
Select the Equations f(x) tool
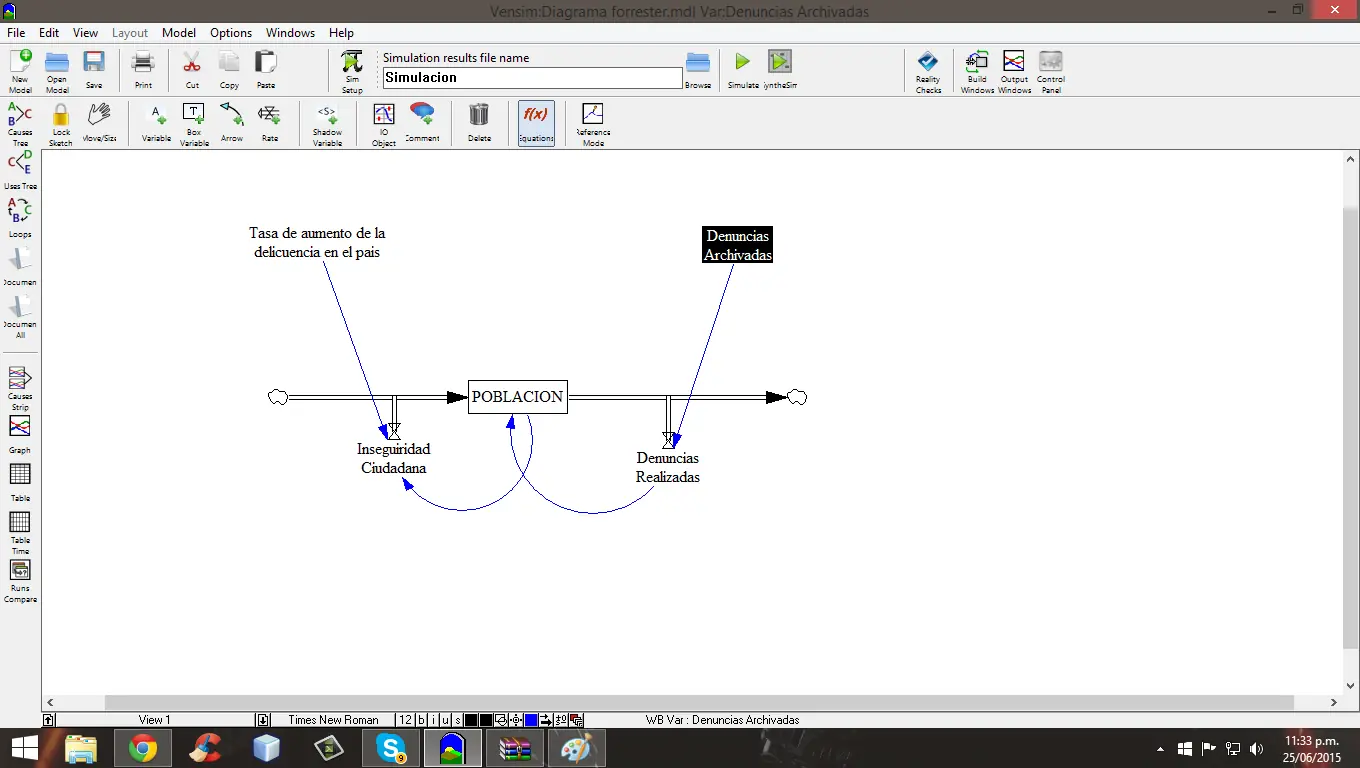536,123
